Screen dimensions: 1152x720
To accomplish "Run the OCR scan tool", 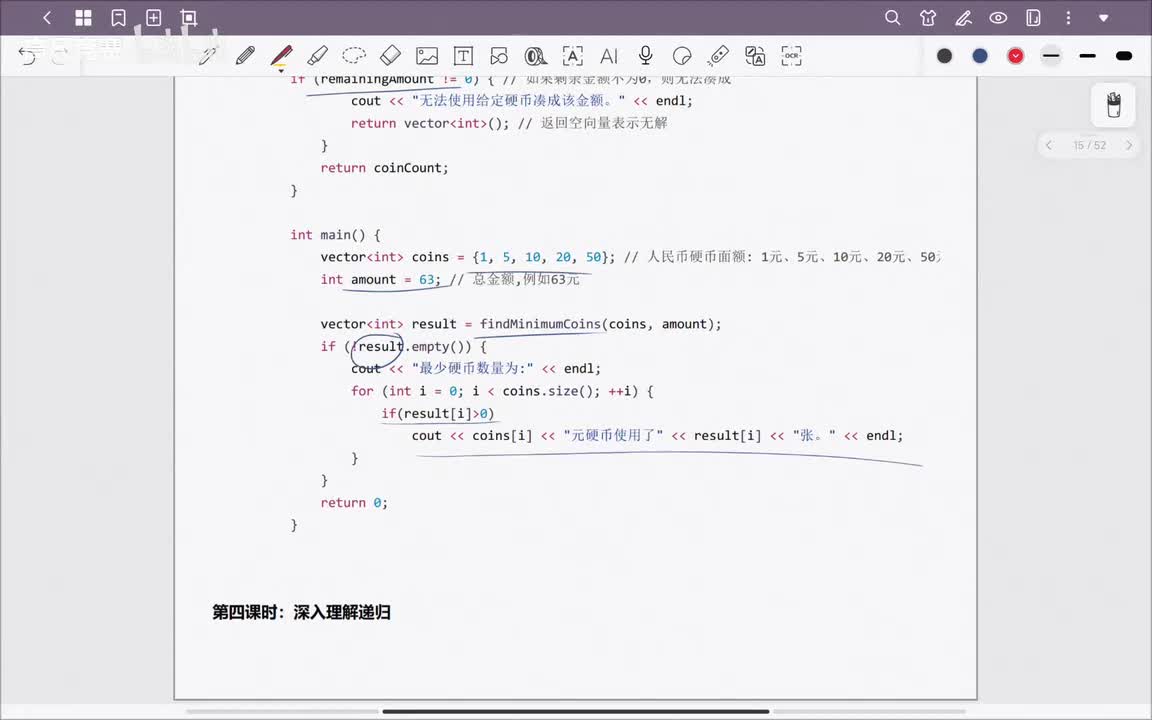I will [791, 56].
